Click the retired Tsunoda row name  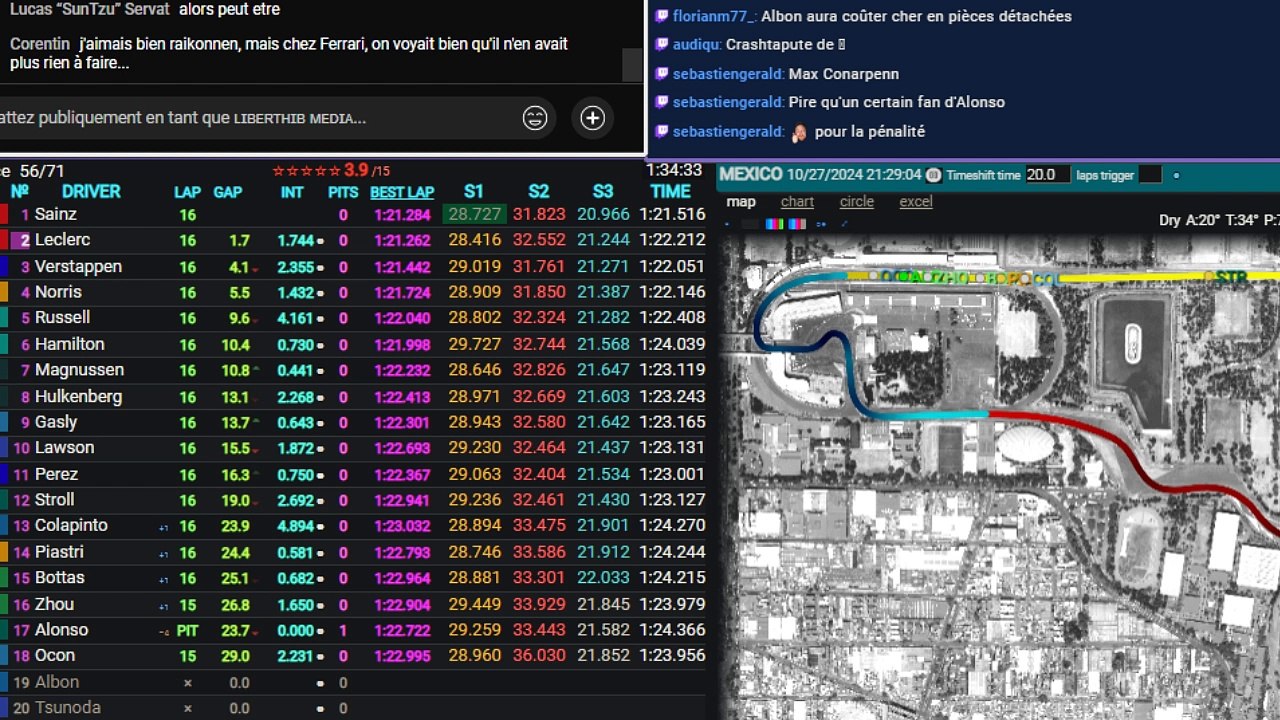(67, 707)
